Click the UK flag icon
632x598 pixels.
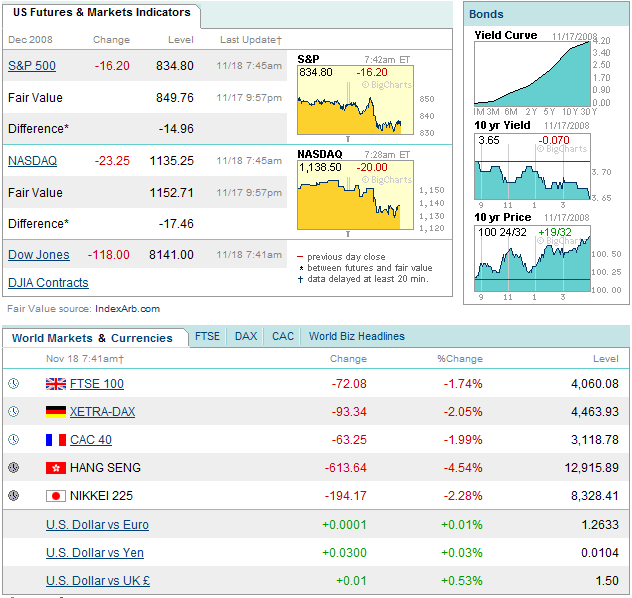point(55,383)
